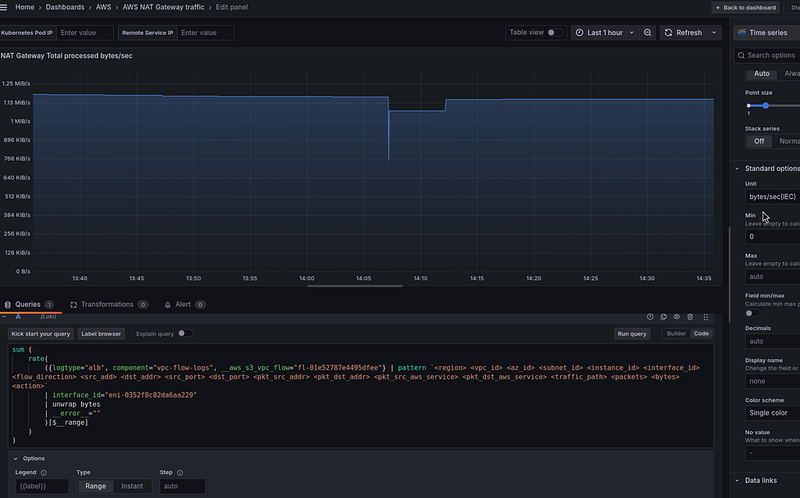800x498 pixels.
Task: Click the panel title NAT Gateway Total processed
Action: point(66,56)
